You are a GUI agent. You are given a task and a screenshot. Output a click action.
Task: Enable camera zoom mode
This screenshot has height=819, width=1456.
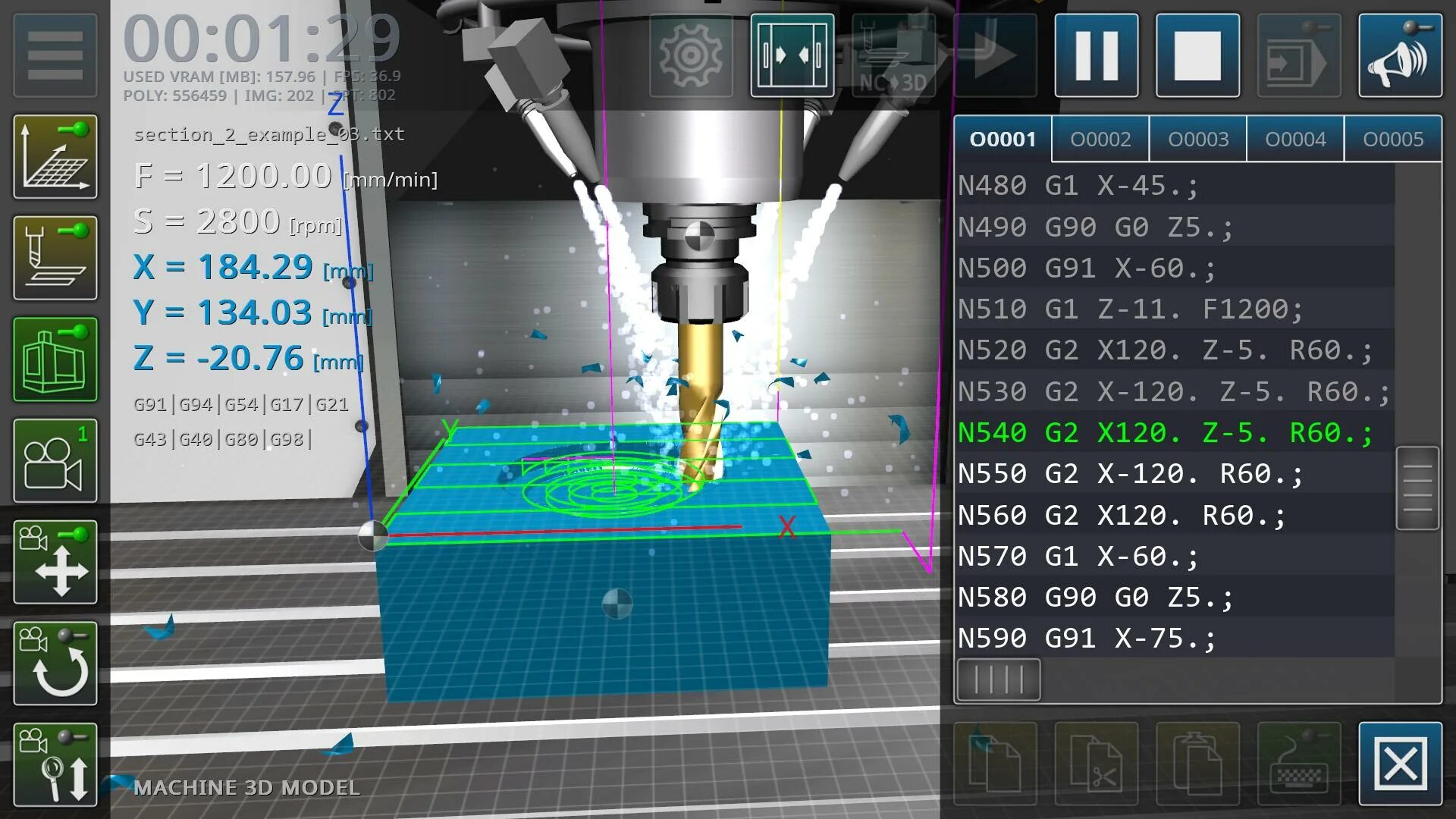(x=55, y=764)
